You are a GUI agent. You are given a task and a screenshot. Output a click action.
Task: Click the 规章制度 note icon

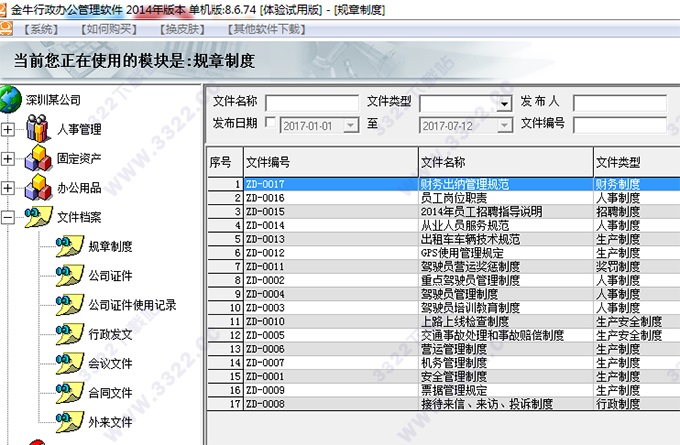pos(69,246)
